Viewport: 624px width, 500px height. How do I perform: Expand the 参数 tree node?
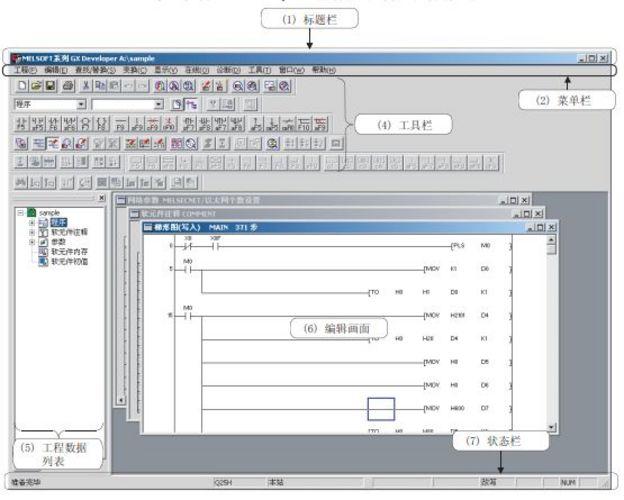[x=32, y=242]
